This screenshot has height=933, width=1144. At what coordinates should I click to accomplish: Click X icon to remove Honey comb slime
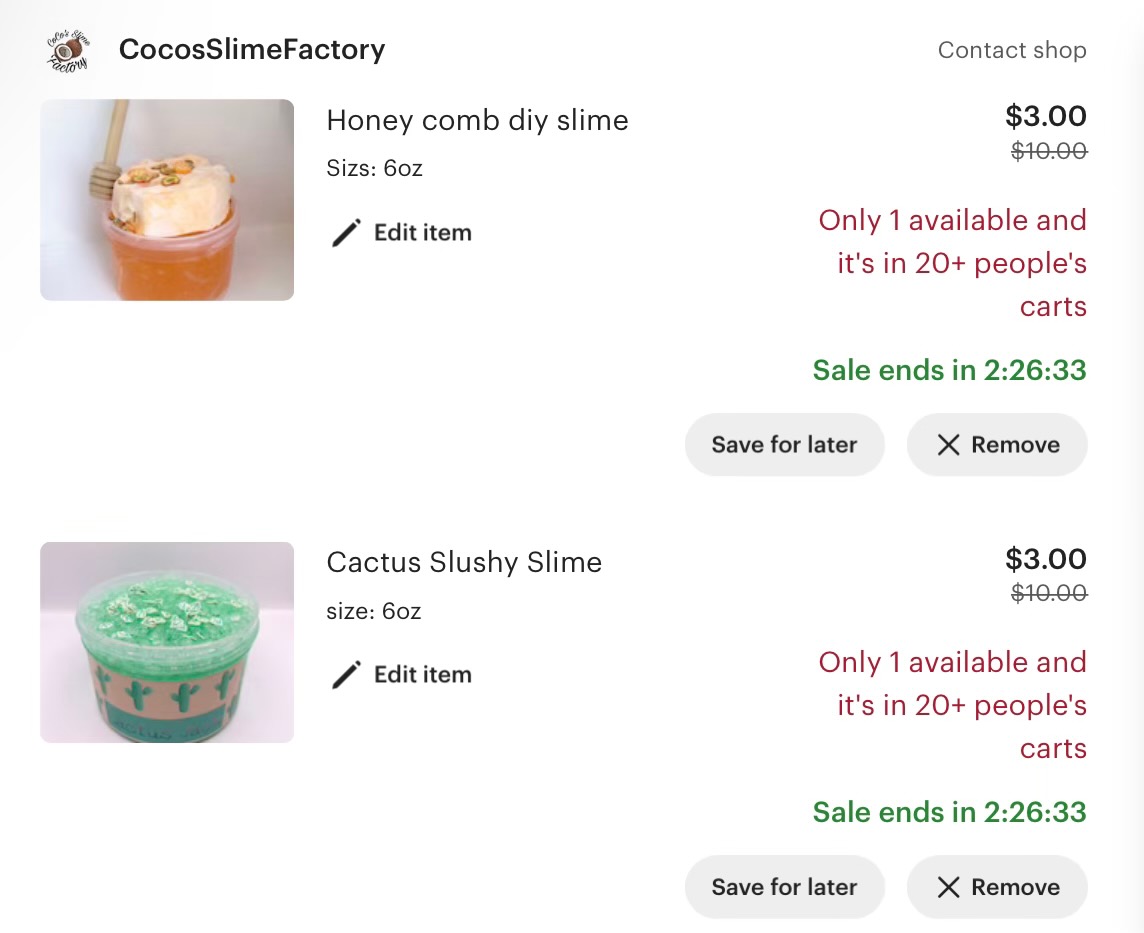pos(948,445)
